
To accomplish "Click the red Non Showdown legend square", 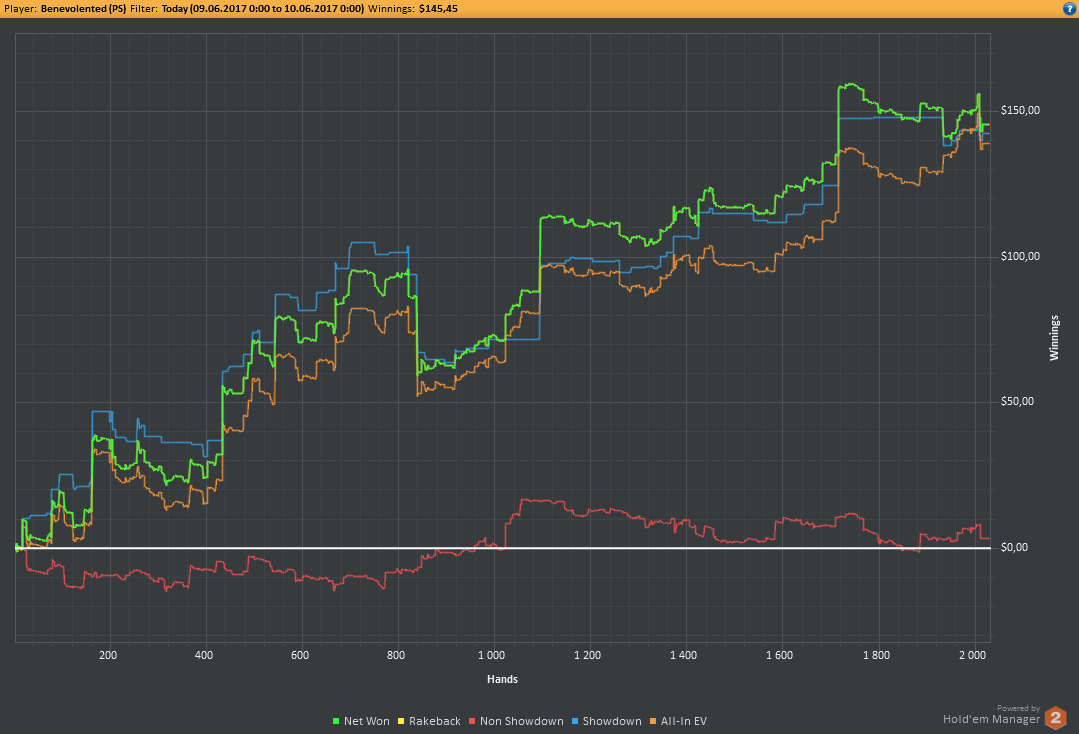I will [471, 721].
